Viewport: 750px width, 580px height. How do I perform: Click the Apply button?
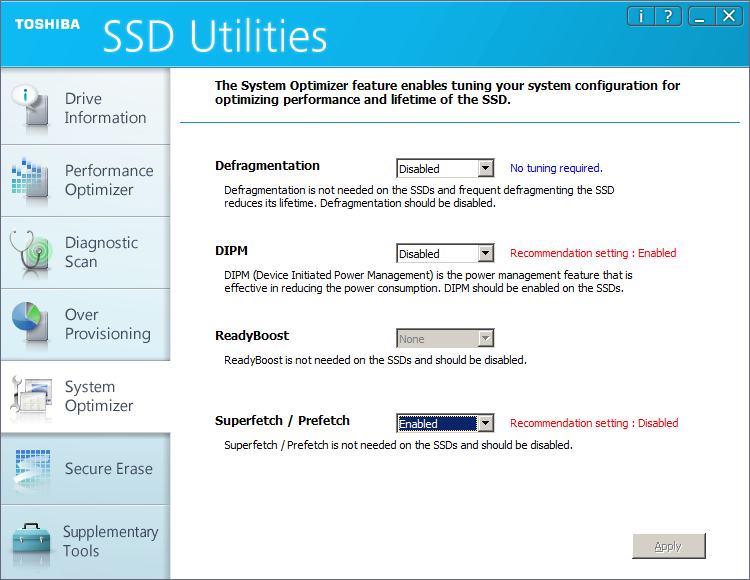click(x=668, y=546)
